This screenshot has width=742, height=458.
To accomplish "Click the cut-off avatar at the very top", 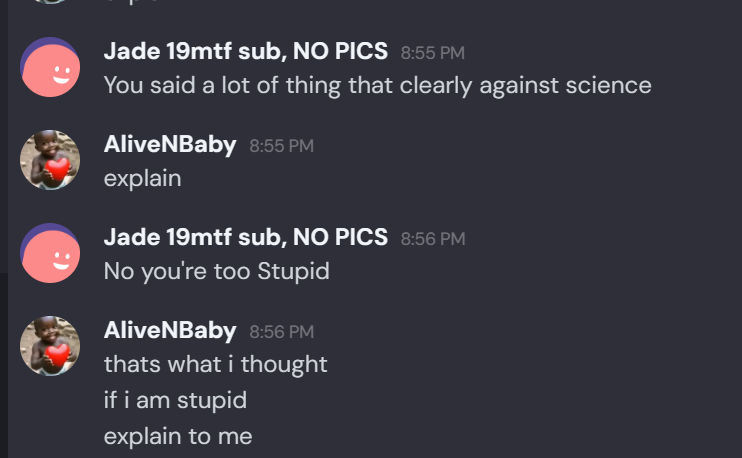I will pyautogui.click(x=50, y=3).
